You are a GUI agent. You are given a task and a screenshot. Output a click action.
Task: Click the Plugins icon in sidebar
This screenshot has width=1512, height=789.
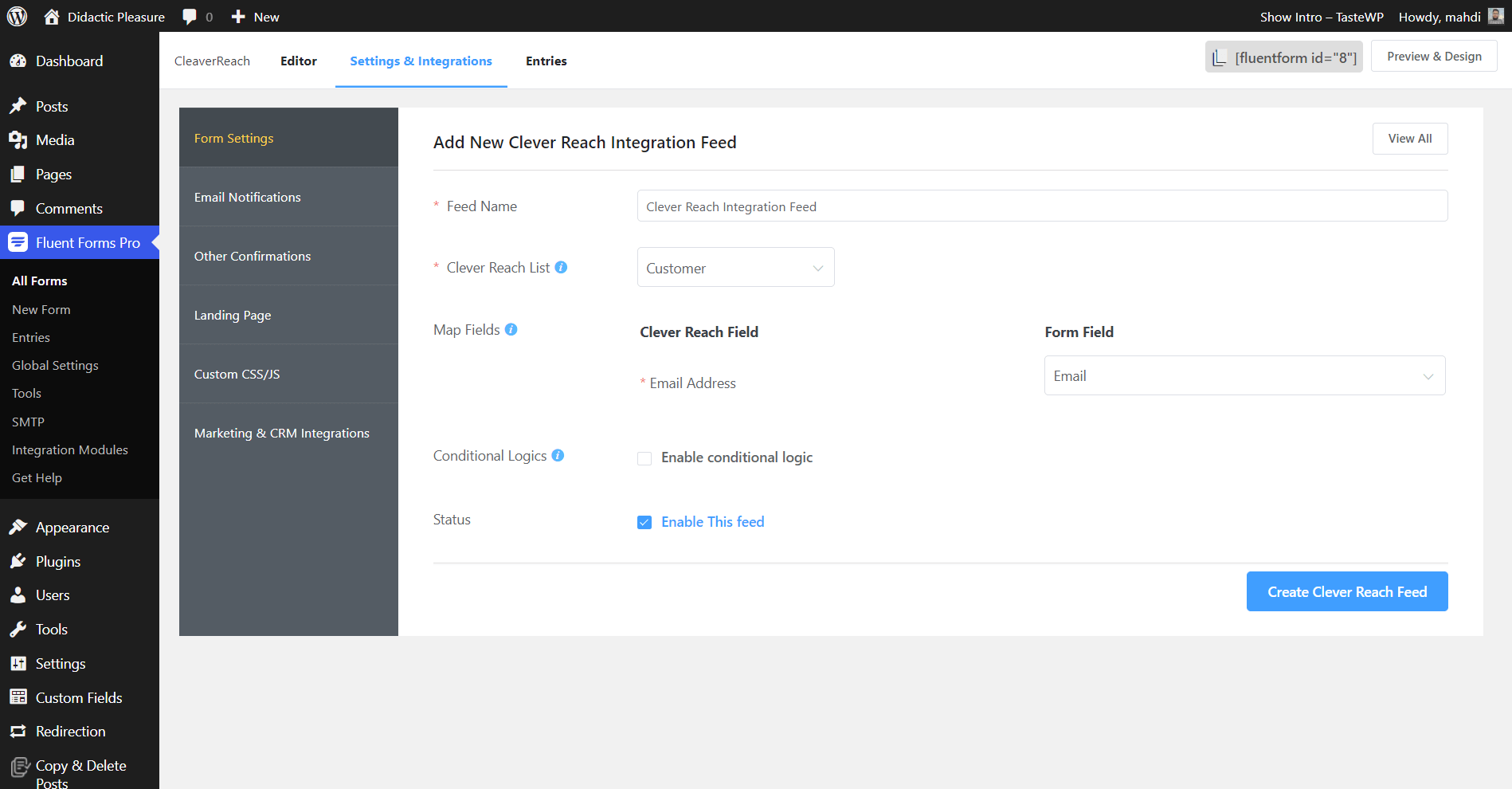click(18, 562)
